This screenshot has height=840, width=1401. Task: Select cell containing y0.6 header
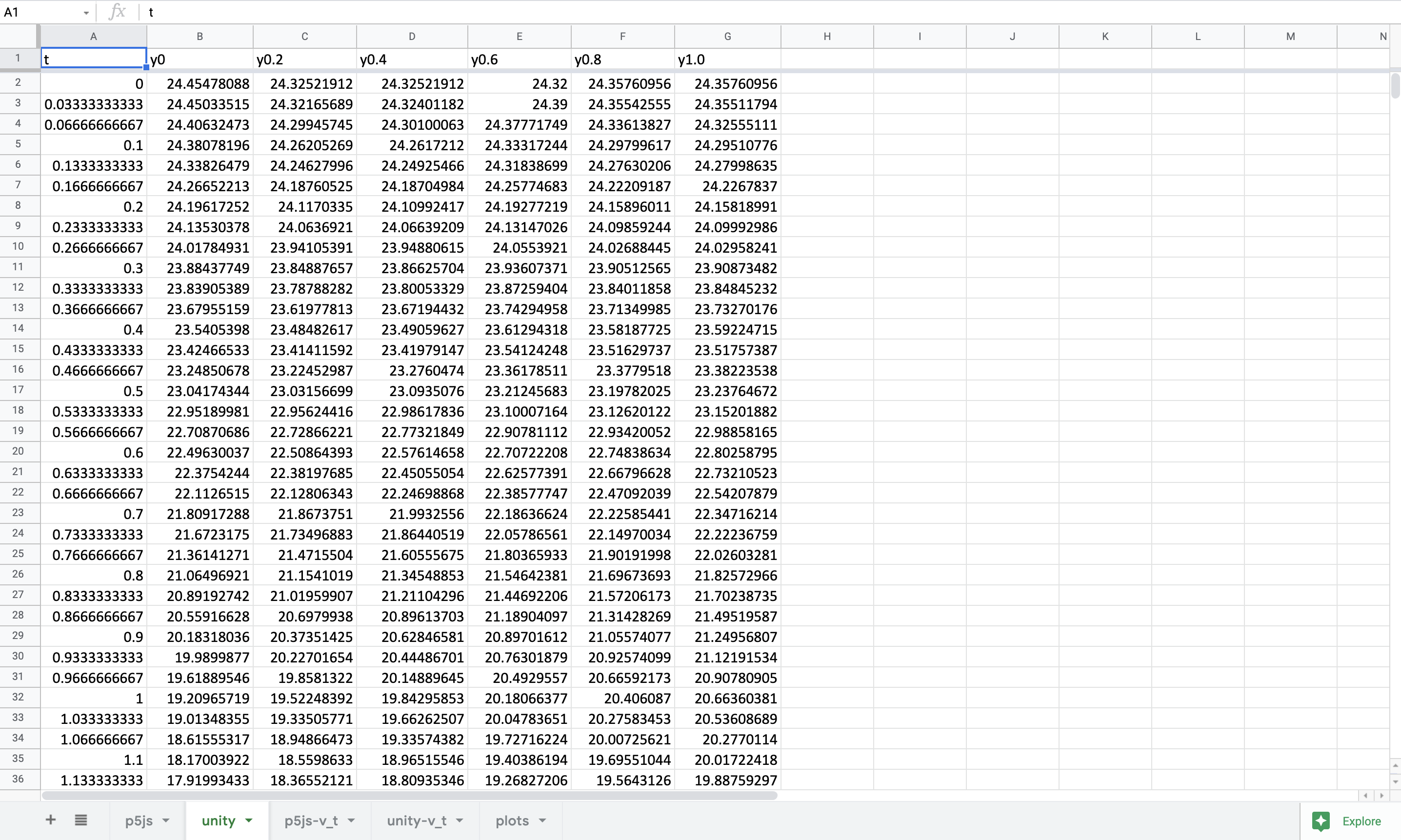[x=519, y=60]
